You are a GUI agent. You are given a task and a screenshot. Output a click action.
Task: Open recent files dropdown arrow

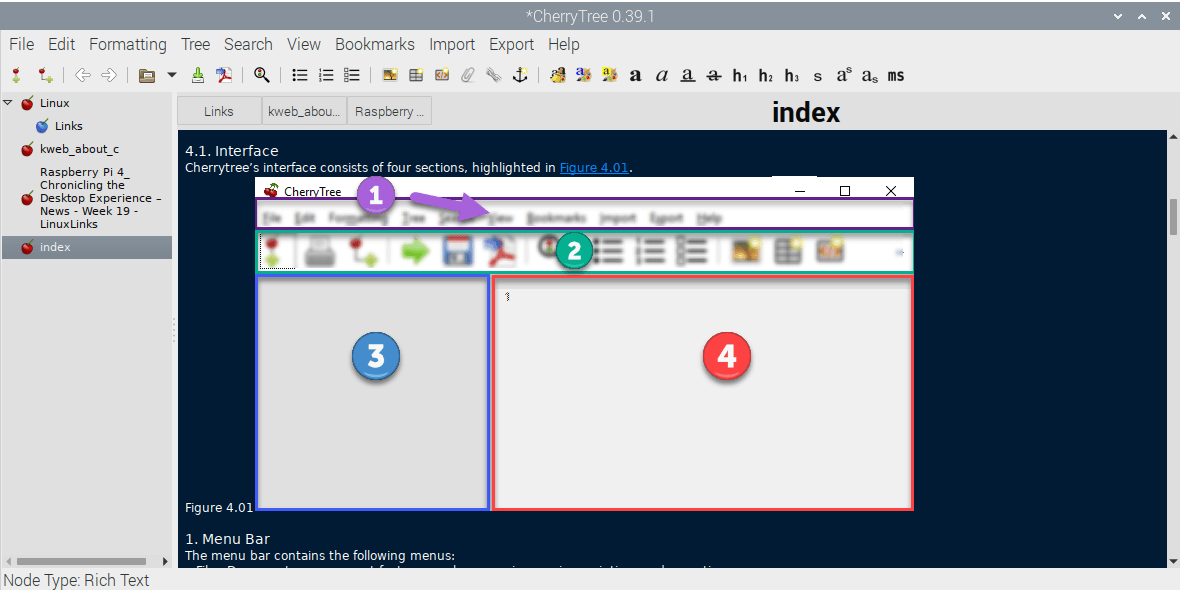tap(172, 75)
